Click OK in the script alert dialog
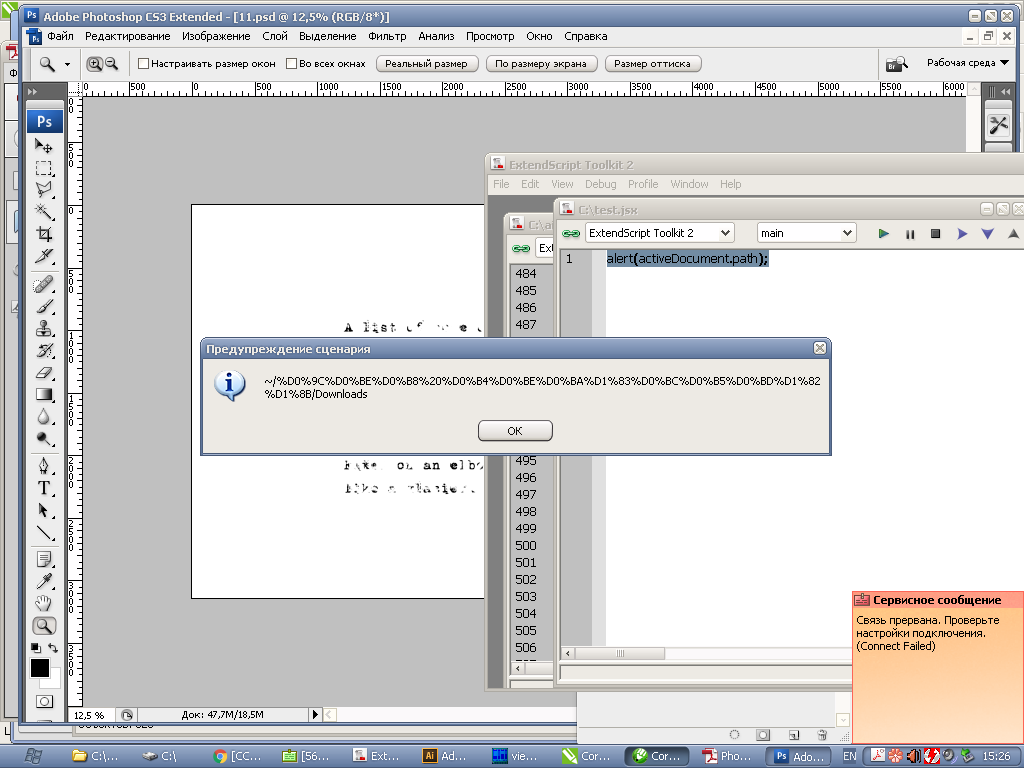The image size is (1024, 768). 515,431
